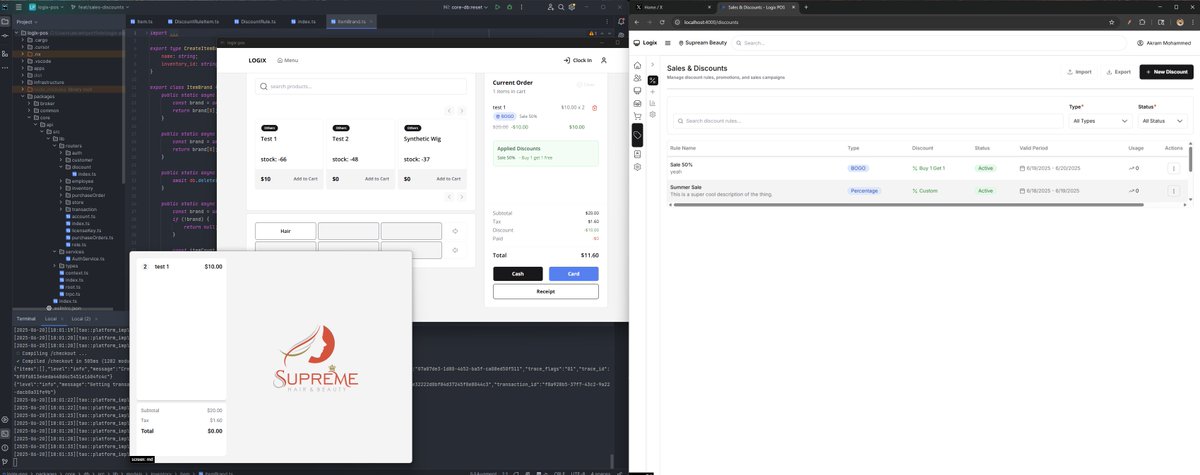Open the IDE main hamburger menu
Viewport: 1200px width, 475px height.
coord(18,7)
